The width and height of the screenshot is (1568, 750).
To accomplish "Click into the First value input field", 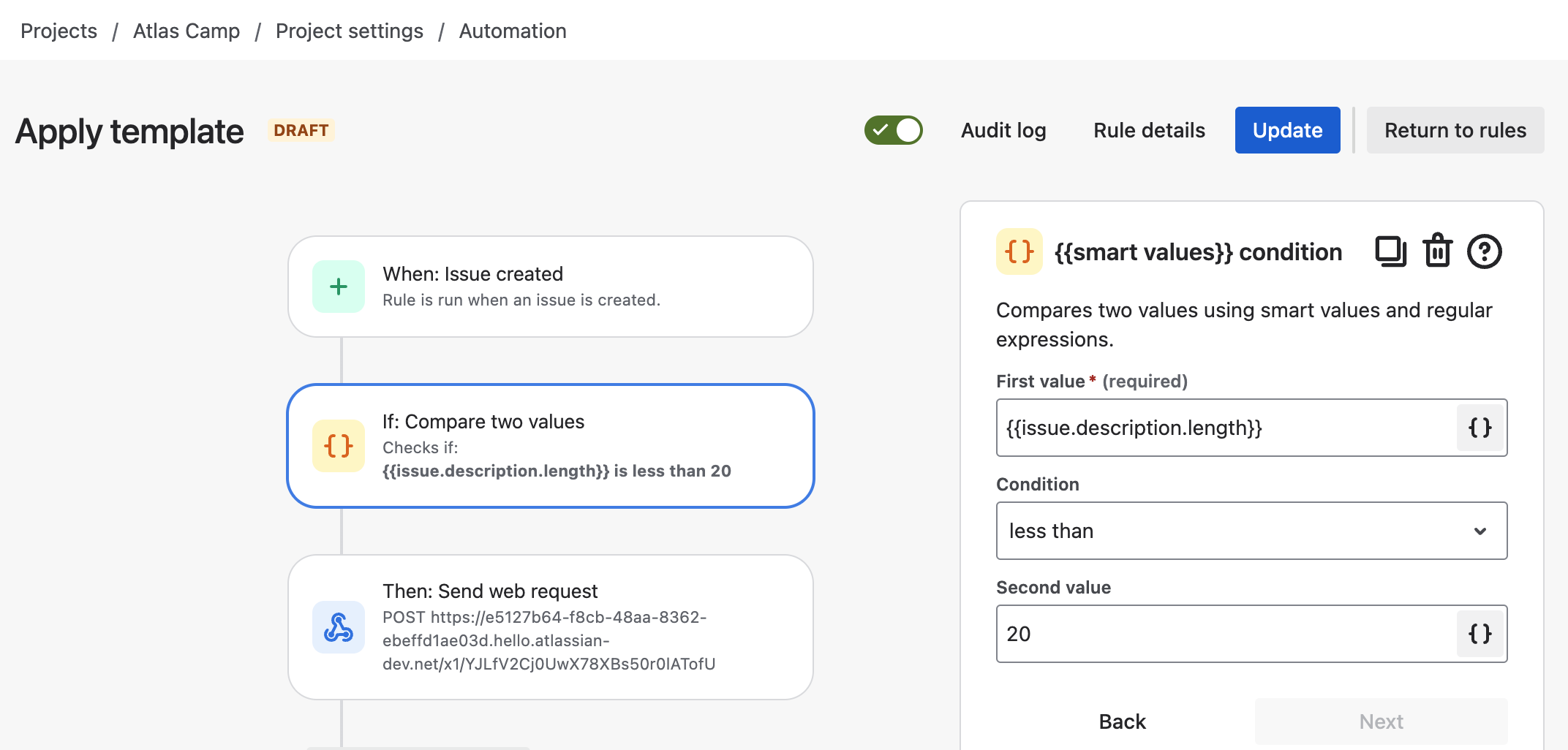I will 1225,428.
